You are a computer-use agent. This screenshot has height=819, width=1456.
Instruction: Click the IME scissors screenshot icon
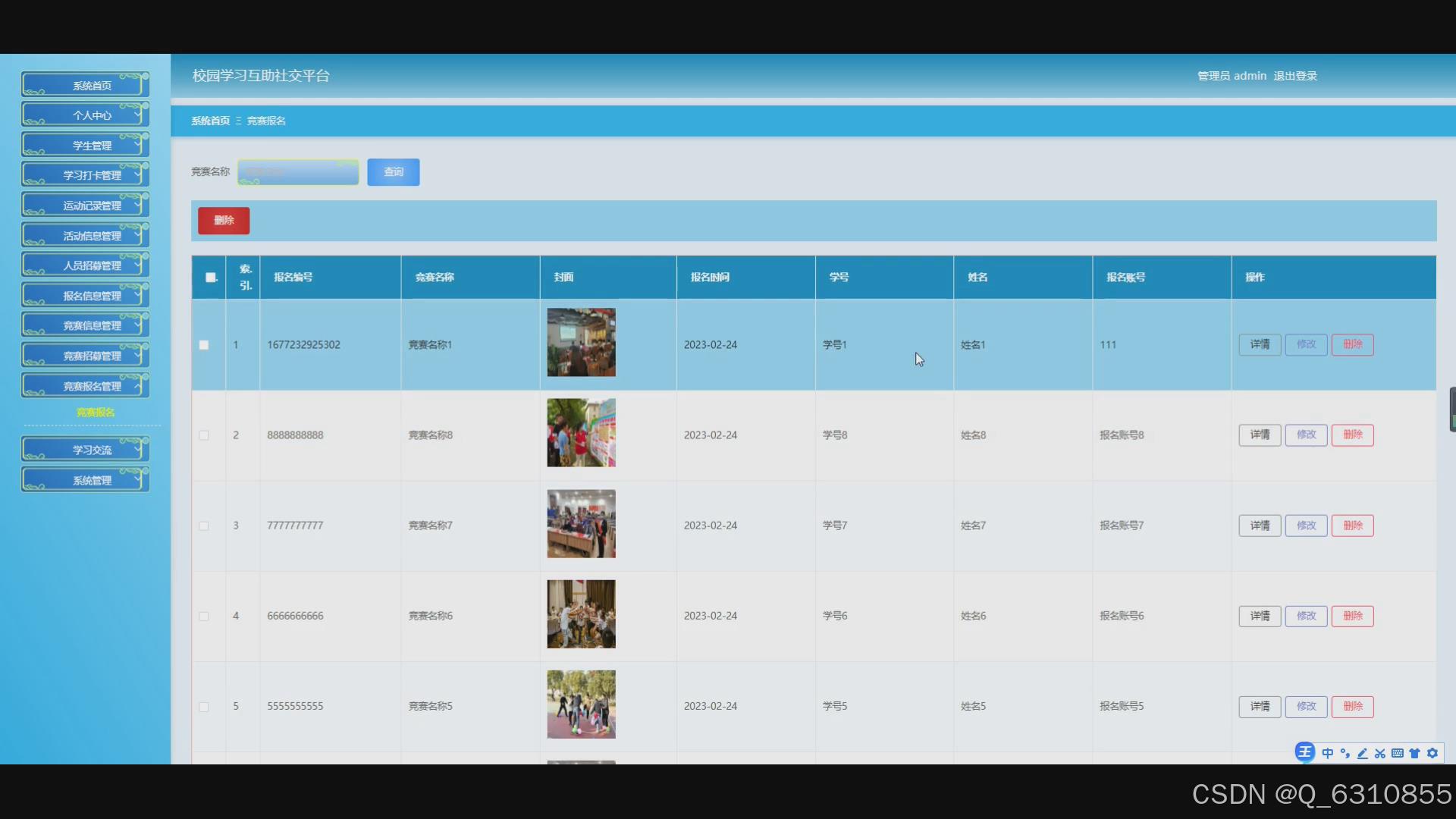tap(1379, 753)
